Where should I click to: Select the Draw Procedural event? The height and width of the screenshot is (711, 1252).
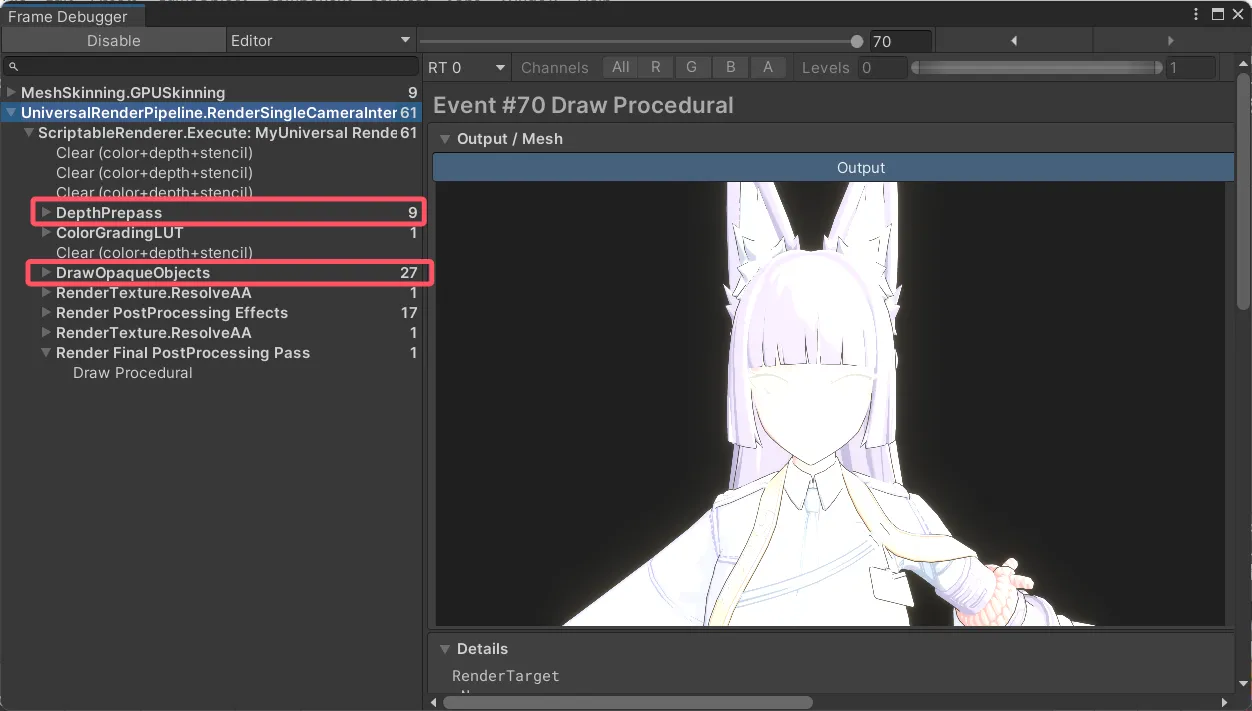[132, 373]
